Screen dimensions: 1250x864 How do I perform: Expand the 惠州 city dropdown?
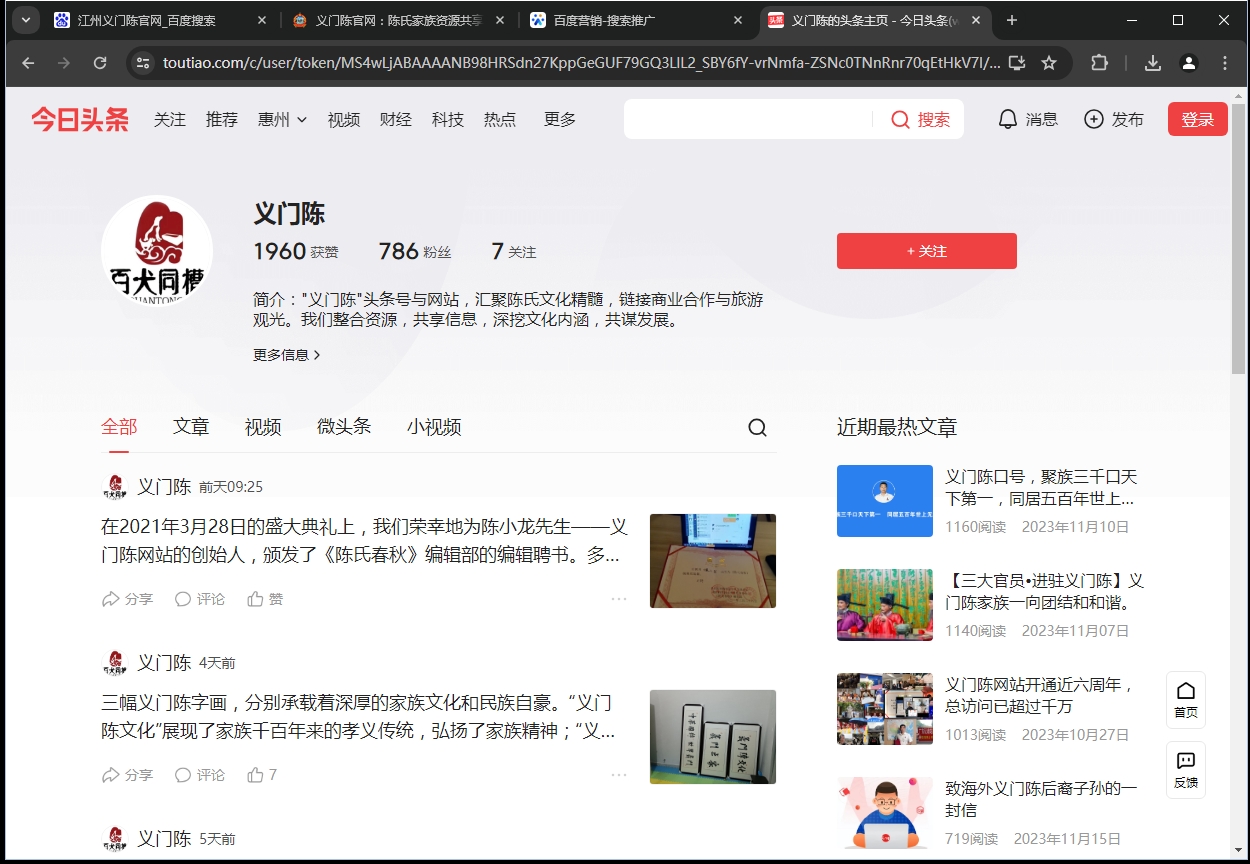tap(282, 120)
